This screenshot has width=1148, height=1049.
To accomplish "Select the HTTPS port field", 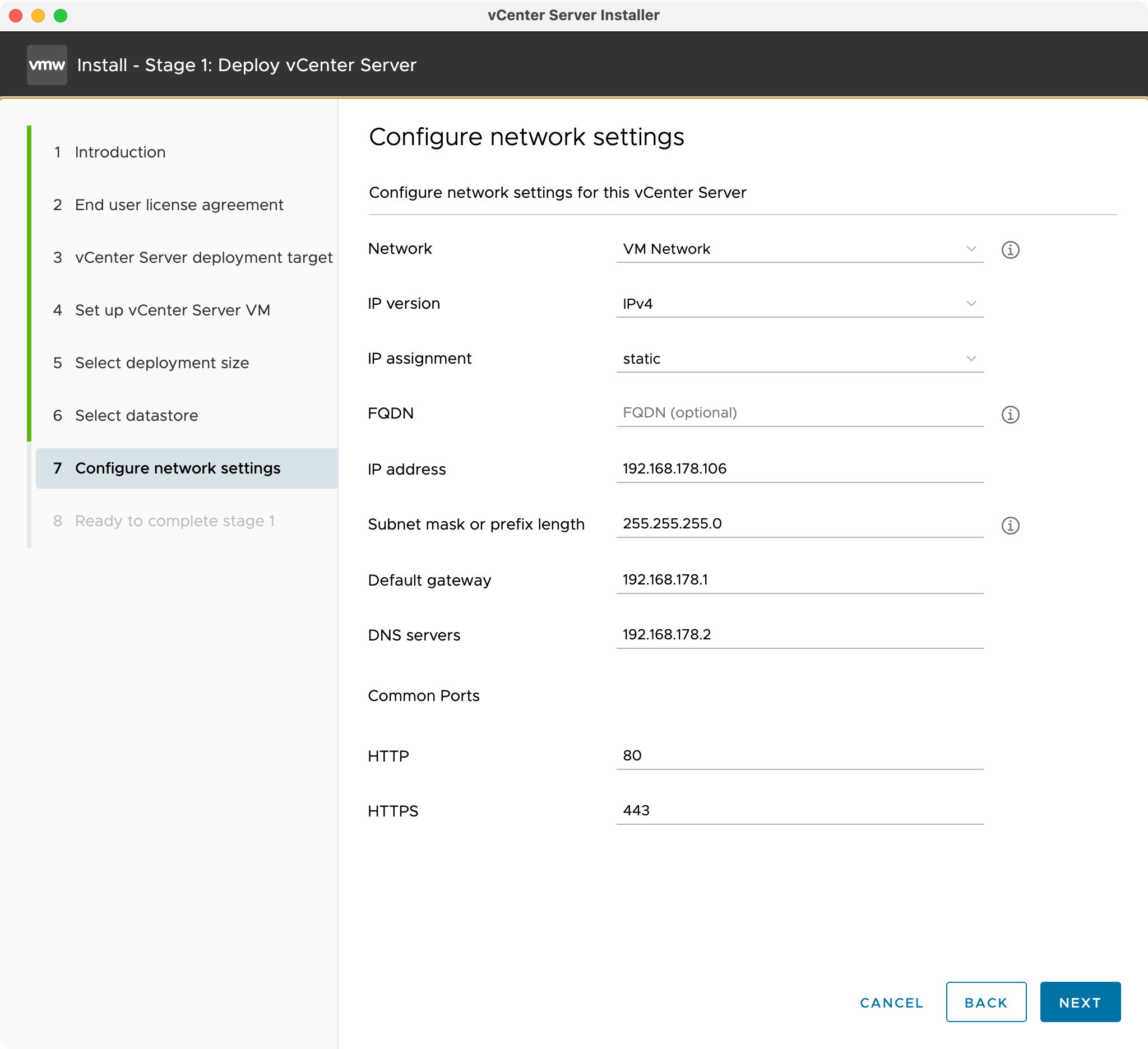I will pyautogui.click(x=799, y=810).
